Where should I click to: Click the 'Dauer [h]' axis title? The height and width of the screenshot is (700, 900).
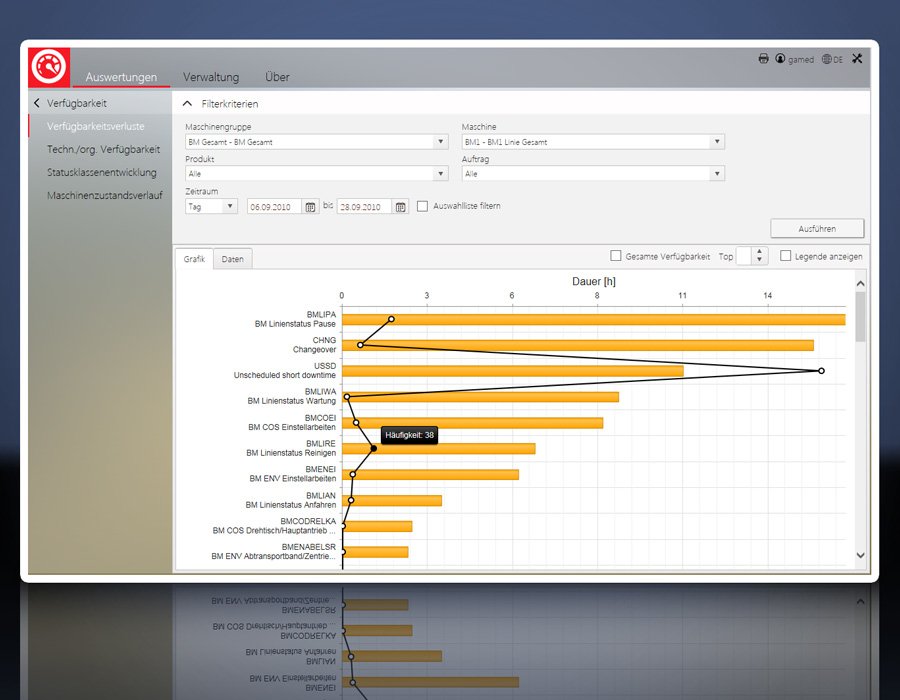(x=593, y=281)
